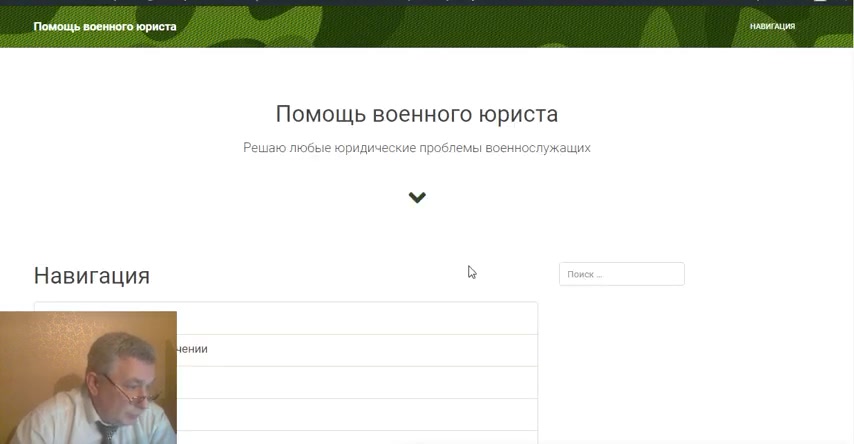
Task: Open the НАВИГАЦИЯ menu in the header
Action: point(772,26)
